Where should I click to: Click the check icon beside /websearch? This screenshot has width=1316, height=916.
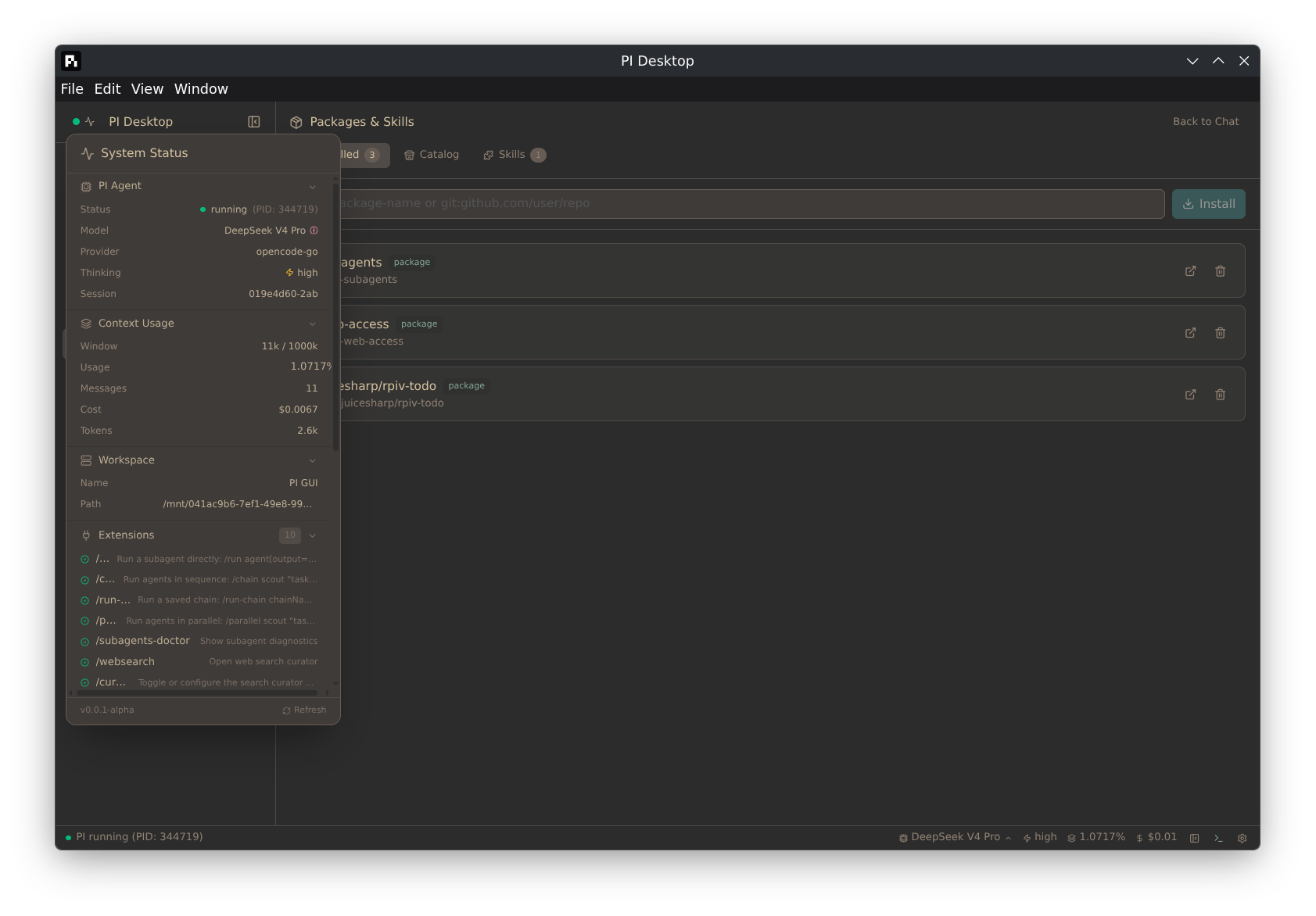[85, 662]
